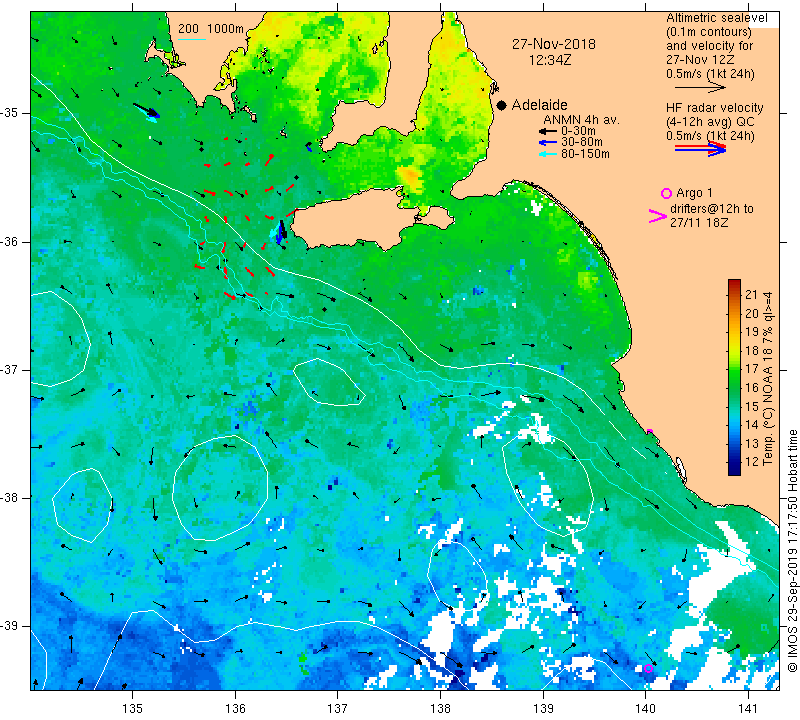Click the "Altimetric sealevel" legend title
This screenshot has height=720, width=800.
(716, 18)
